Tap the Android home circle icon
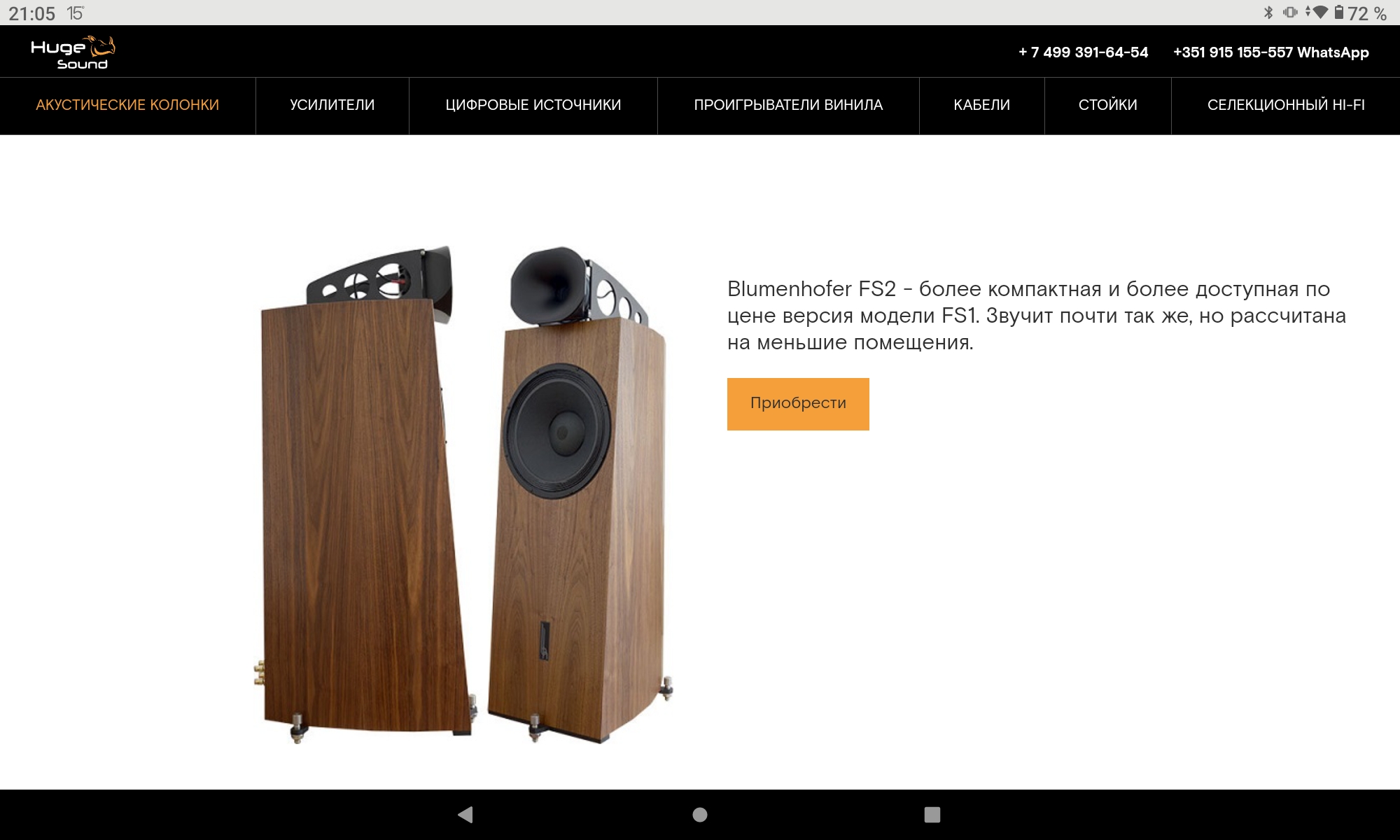 click(700, 814)
